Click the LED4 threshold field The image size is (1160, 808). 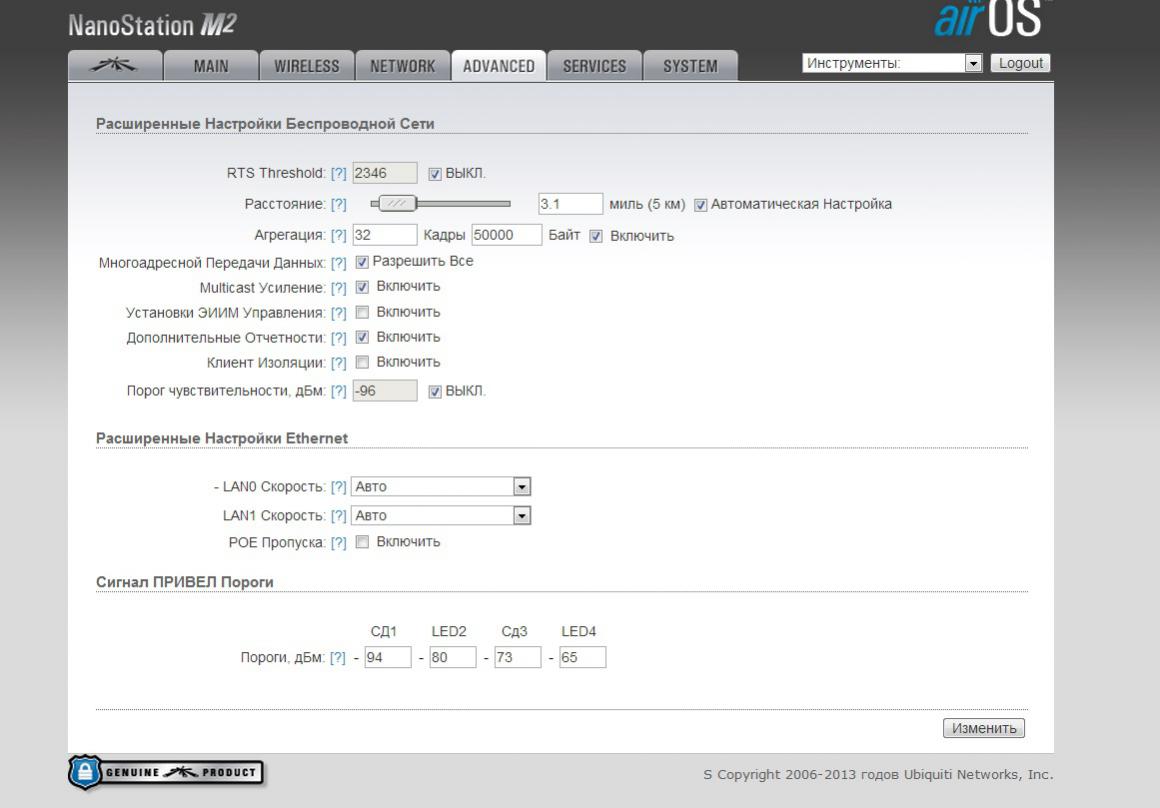pos(583,657)
